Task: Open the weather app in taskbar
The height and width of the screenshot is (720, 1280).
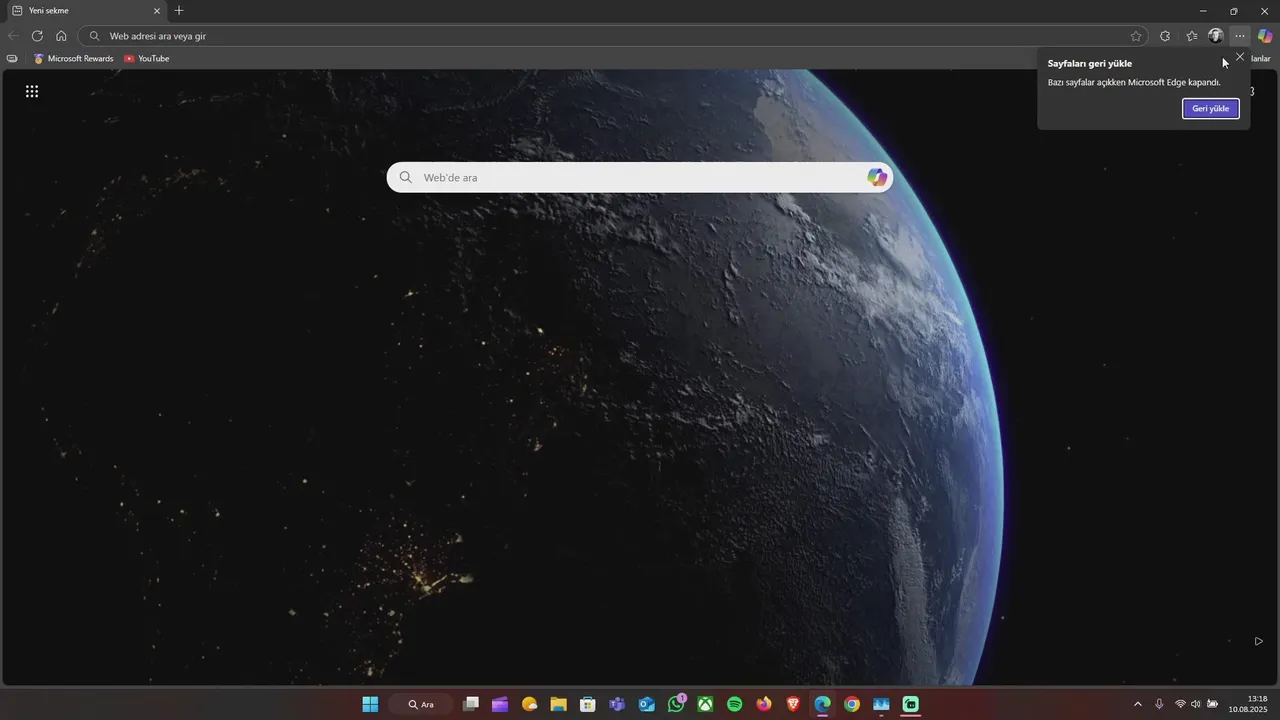Action: tap(530, 704)
